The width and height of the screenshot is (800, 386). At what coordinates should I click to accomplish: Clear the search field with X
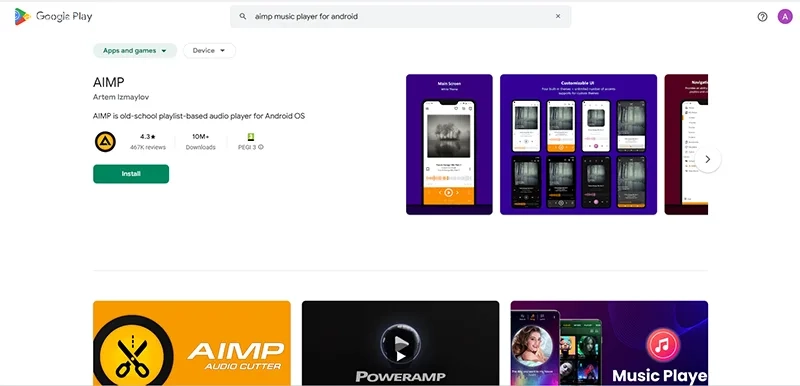(558, 16)
